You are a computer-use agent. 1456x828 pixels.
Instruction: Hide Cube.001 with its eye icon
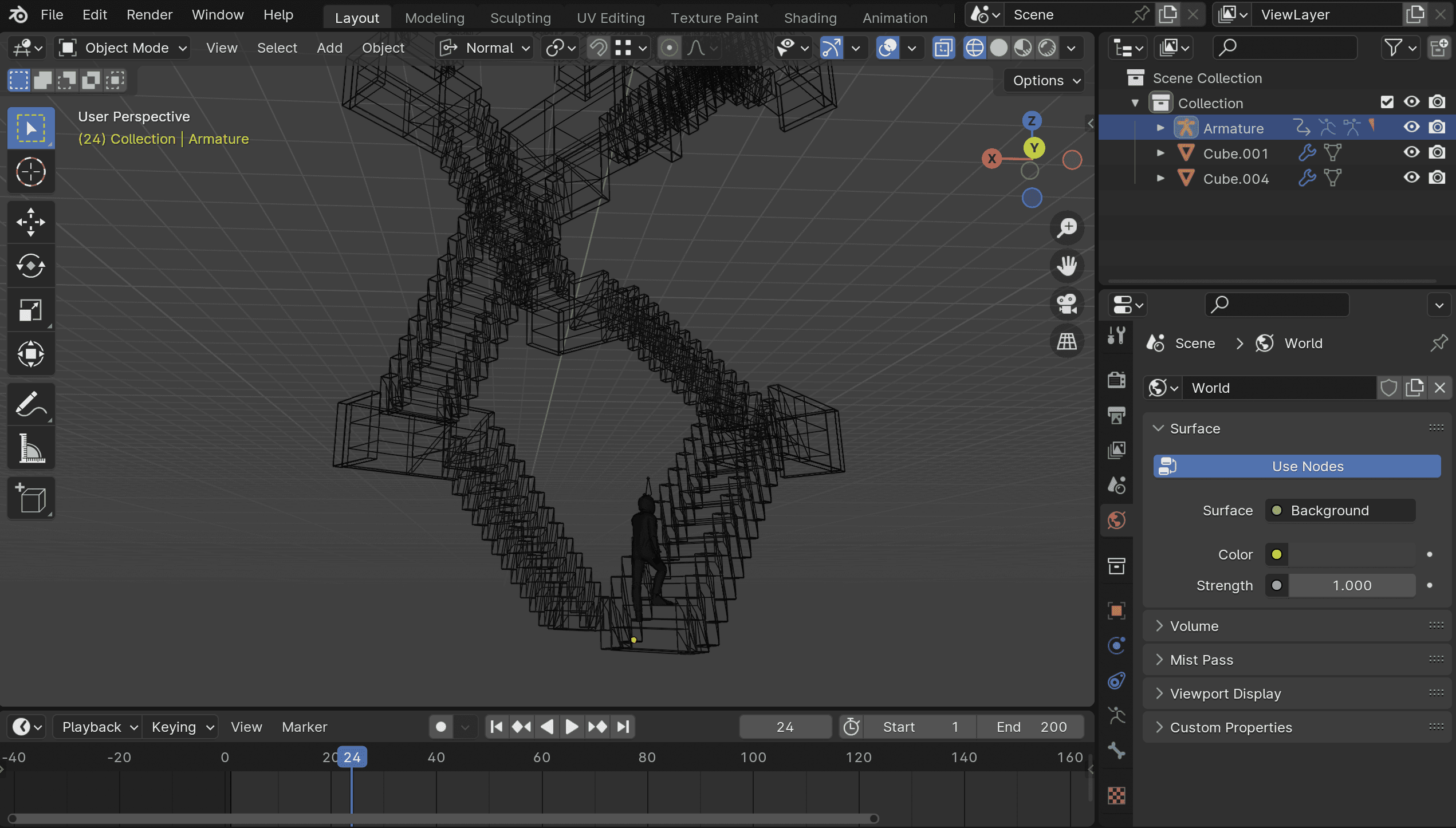1411,153
